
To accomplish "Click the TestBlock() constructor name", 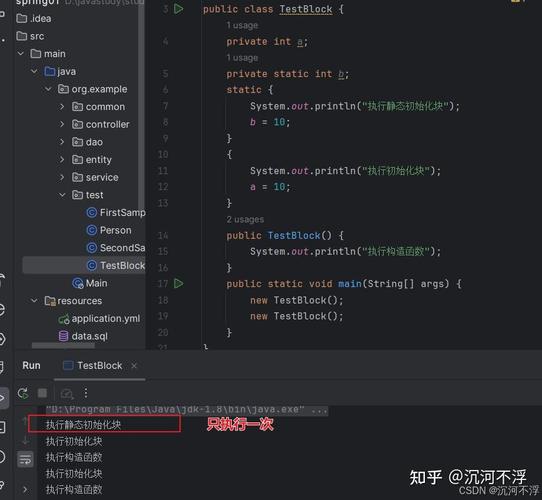I will pyautogui.click(x=294, y=235).
